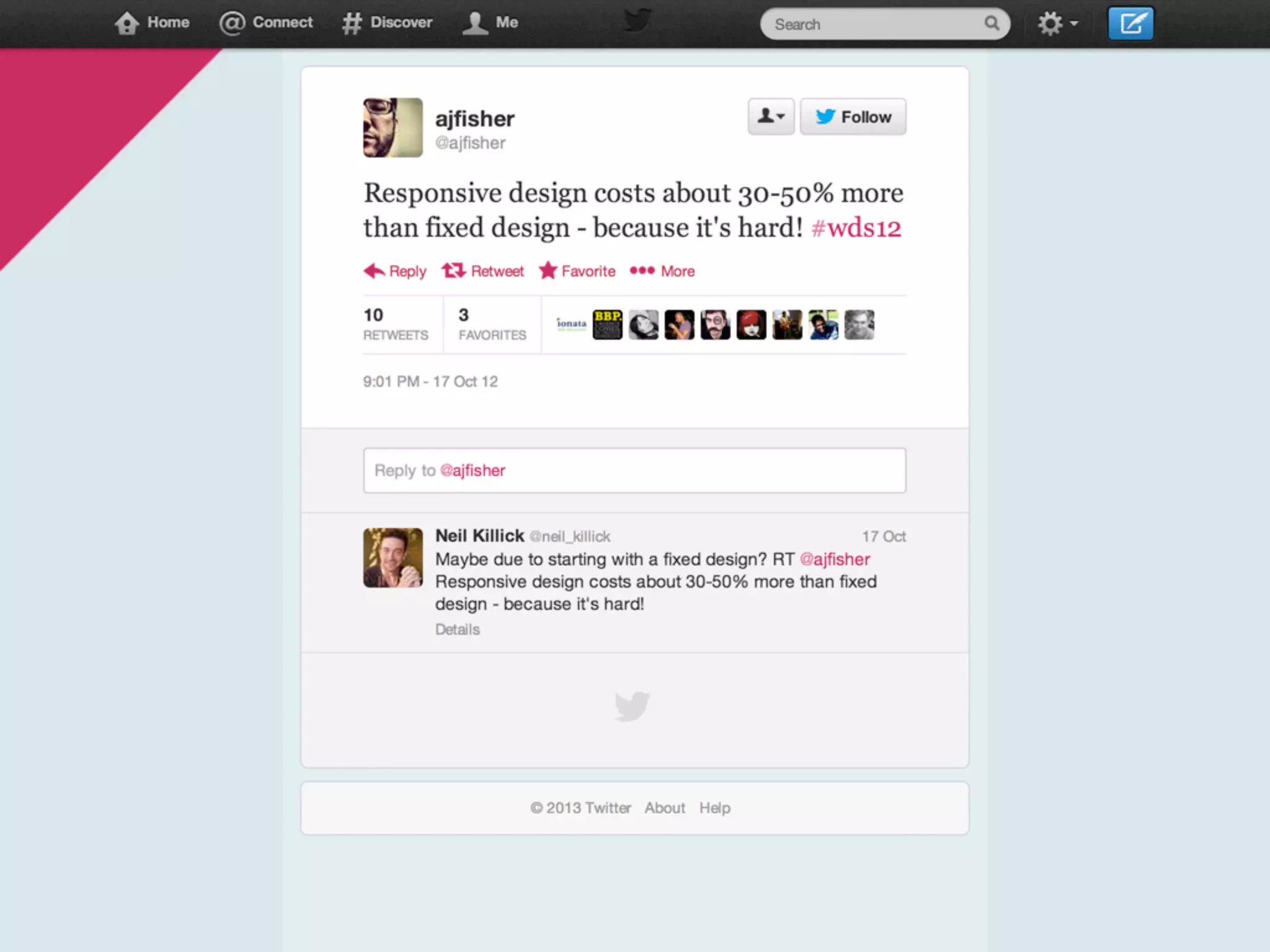Viewport: 1270px width, 952px height.
Task: Click the compose new tweet icon
Action: [1130, 24]
